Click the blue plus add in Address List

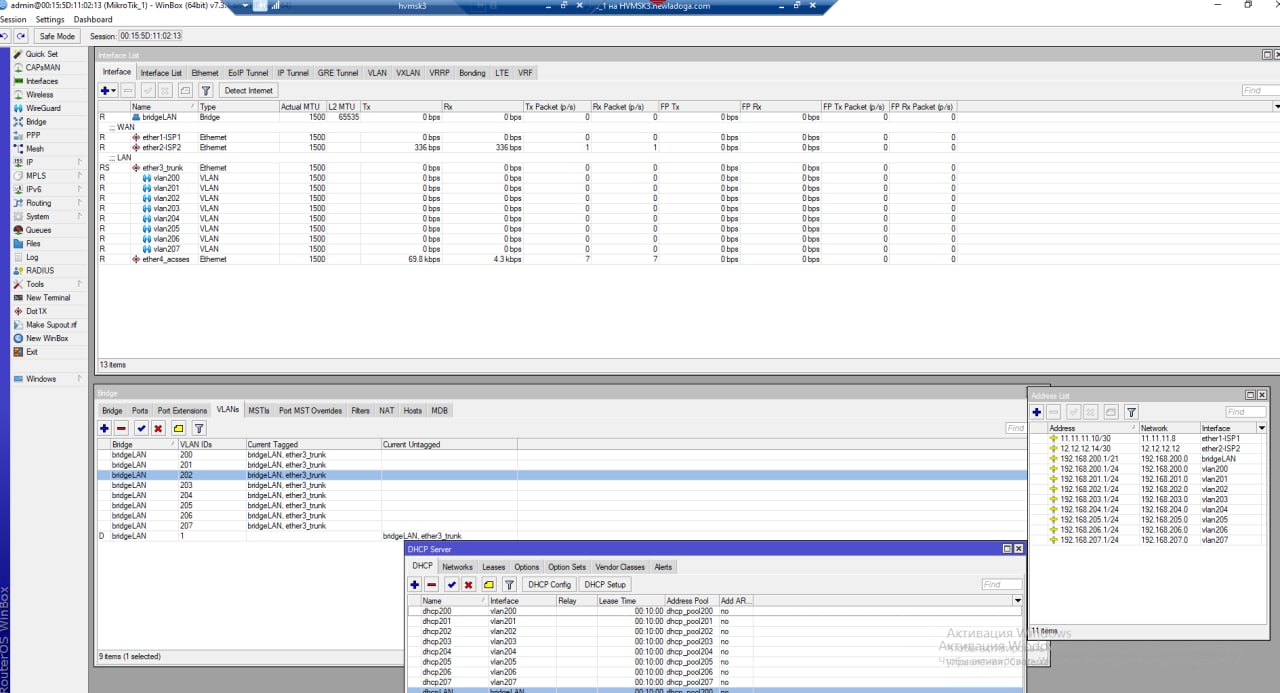[x=1037, y=412]
